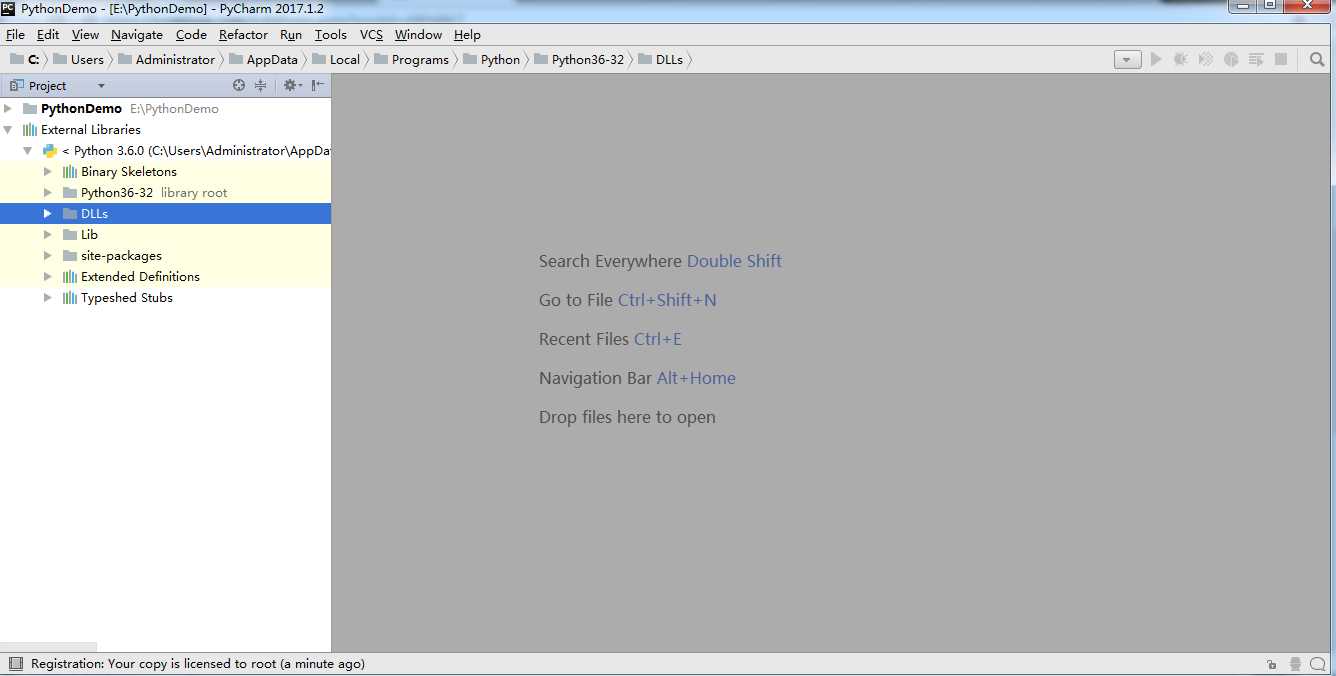Click the speech bubble notifications icon
Screen dimensions: 1336x676
(1320, 664)
